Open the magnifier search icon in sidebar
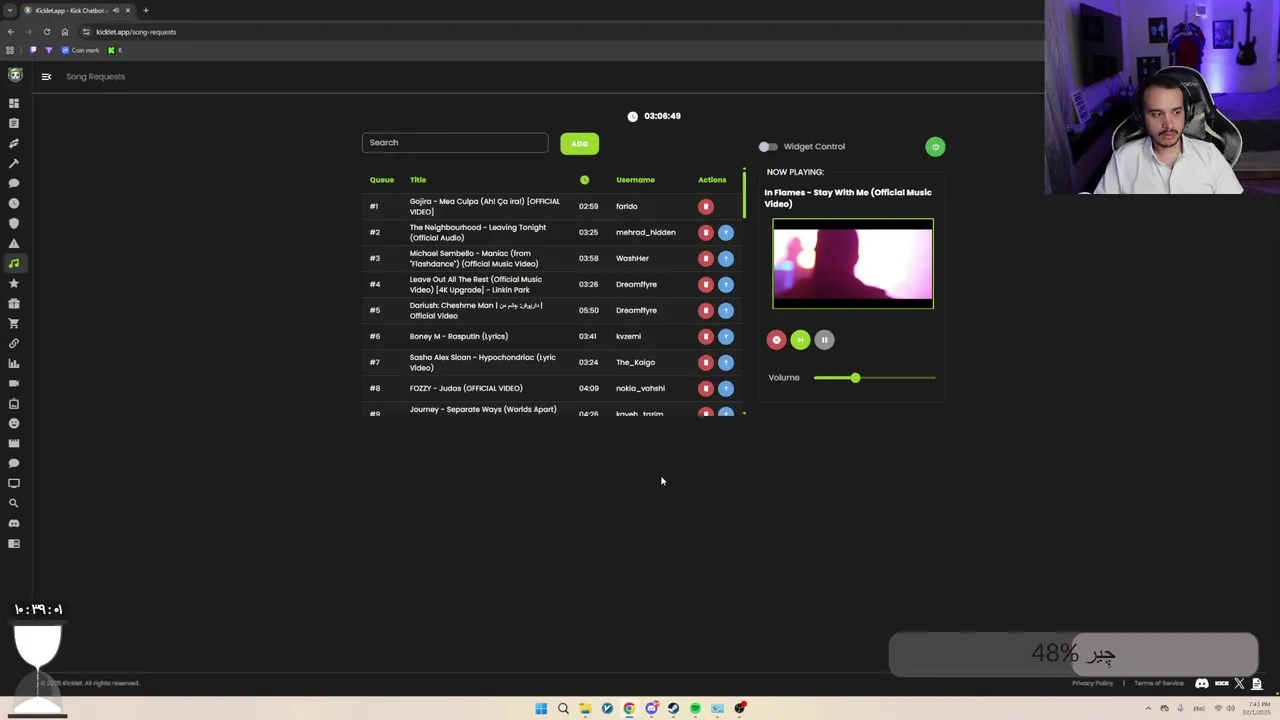1280x720 pixels. 14,503
